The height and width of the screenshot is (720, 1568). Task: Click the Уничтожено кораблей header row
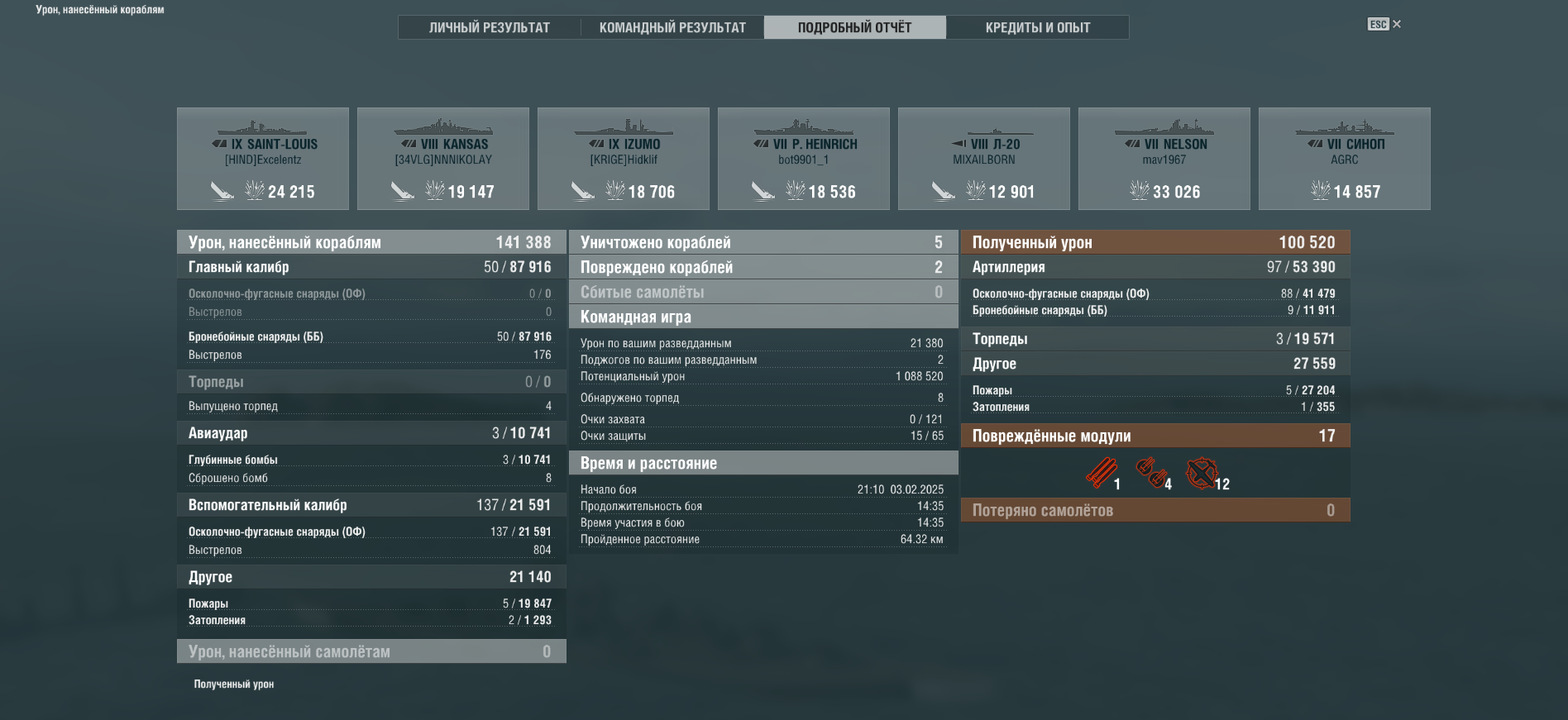point(762,242)
